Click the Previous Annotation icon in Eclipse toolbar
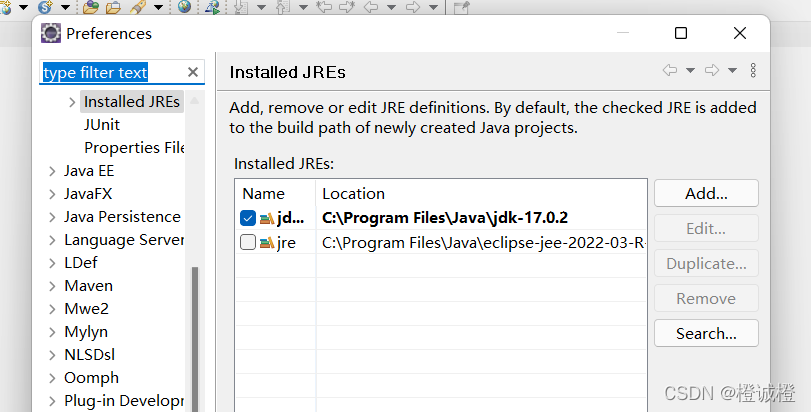 click(x=283, y=7)
